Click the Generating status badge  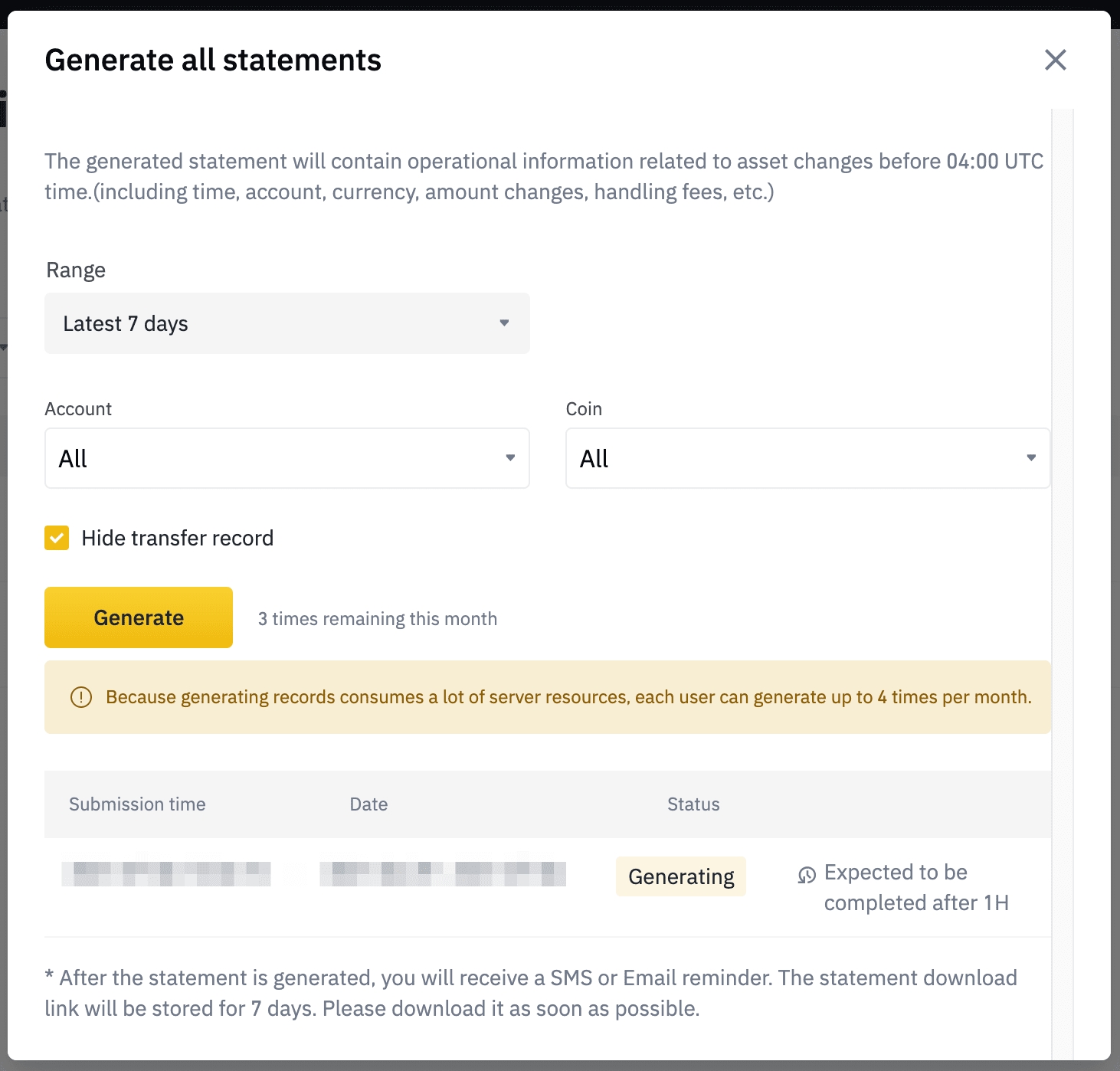[680, 876]
